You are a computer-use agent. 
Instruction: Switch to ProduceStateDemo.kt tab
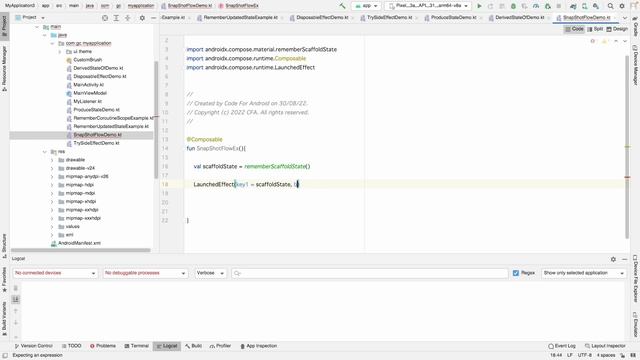click(453, 18)
